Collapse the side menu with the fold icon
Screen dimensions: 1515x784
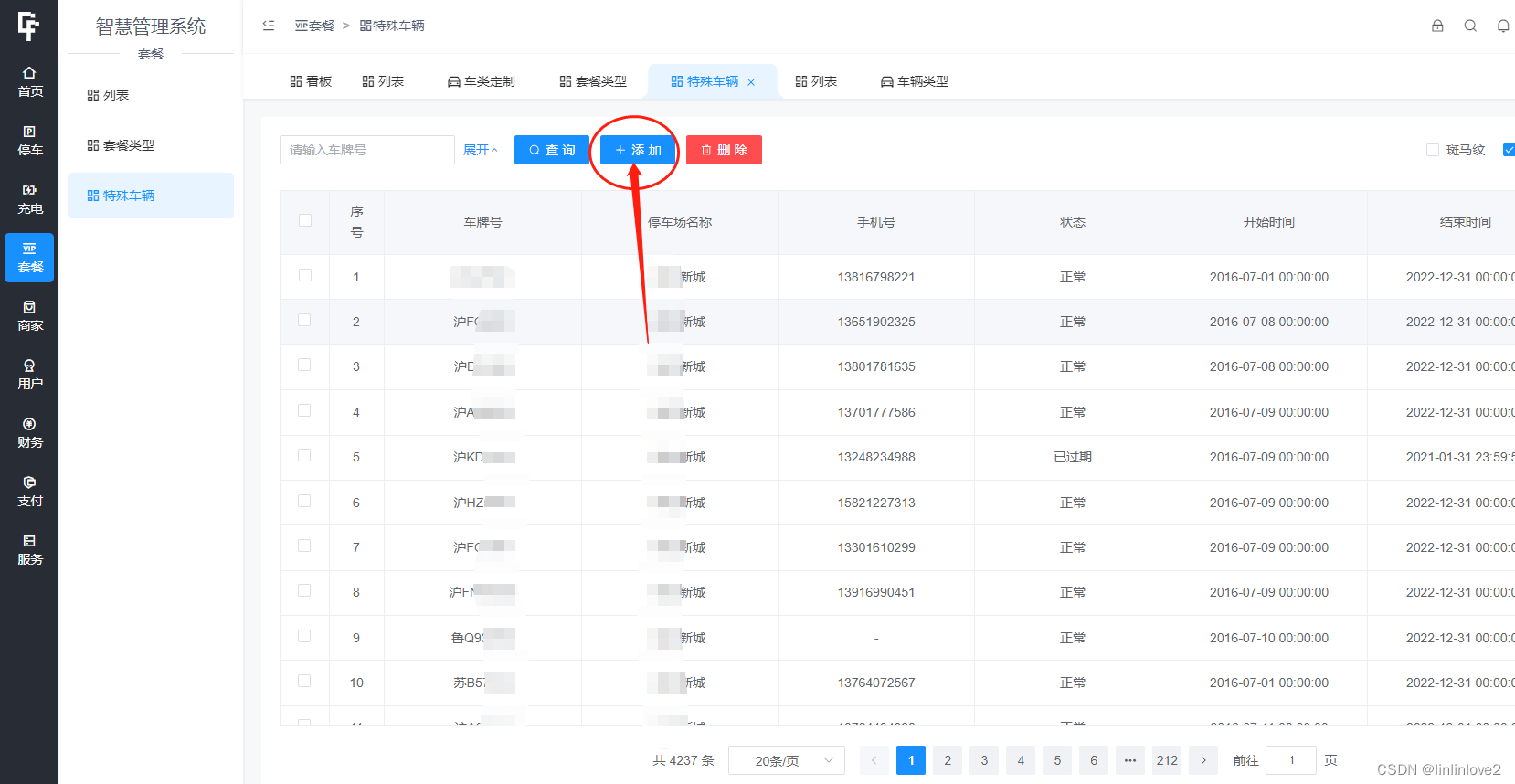pyautogui.click(x=269, y=26)
